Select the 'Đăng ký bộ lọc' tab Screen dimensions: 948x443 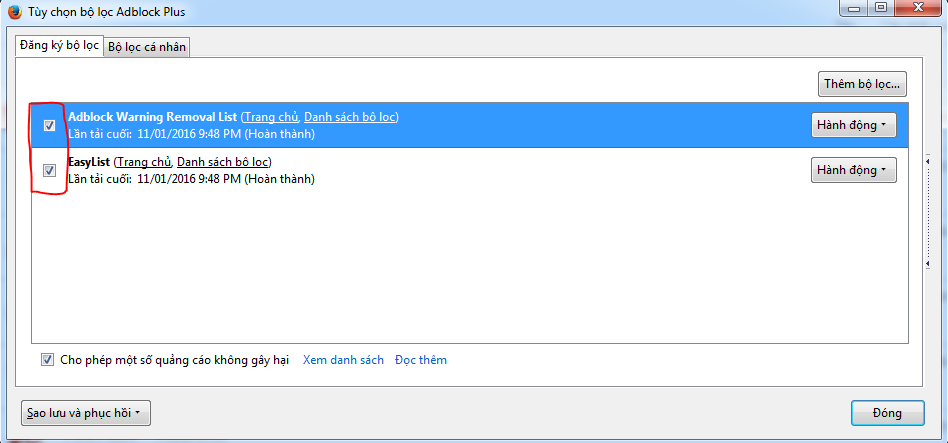coord(59,45)
